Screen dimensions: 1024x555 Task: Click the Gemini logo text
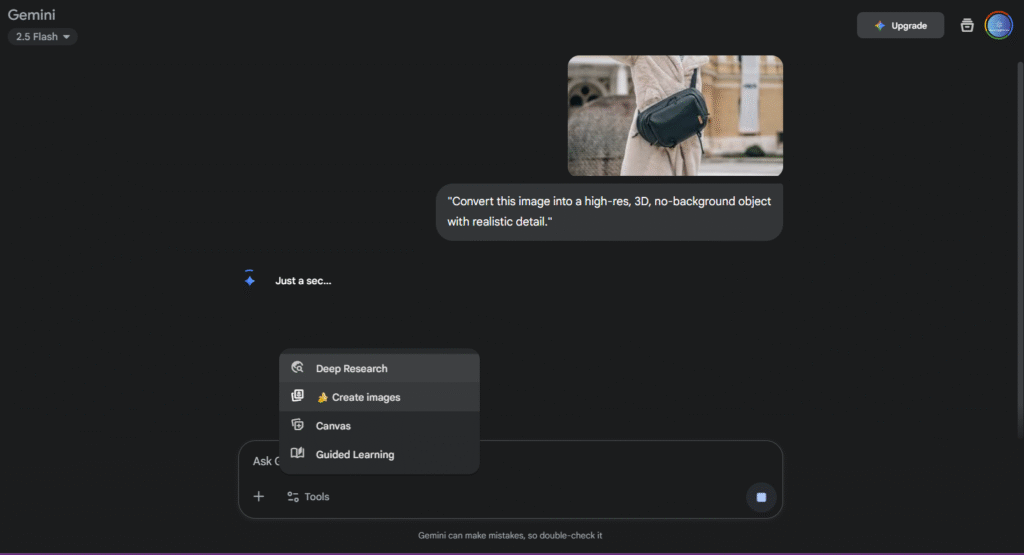[x=31, y=15]
